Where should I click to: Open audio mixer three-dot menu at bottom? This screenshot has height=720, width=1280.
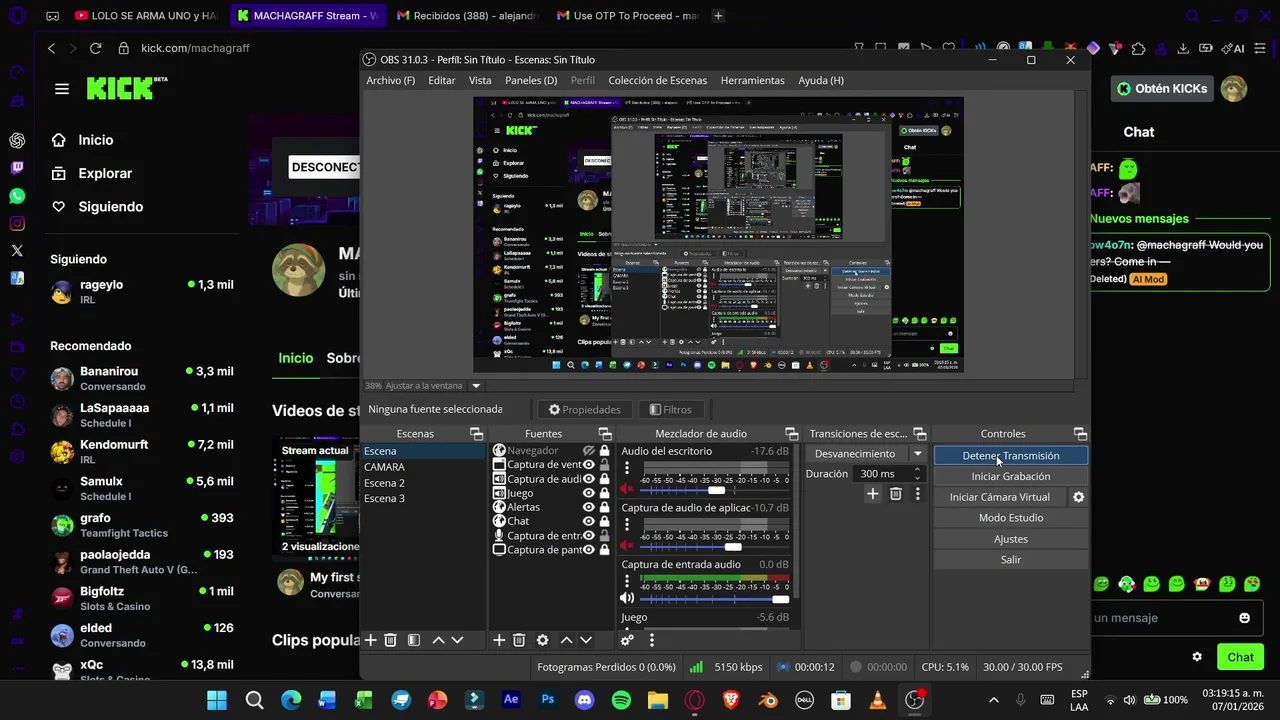tap(652, 640)
